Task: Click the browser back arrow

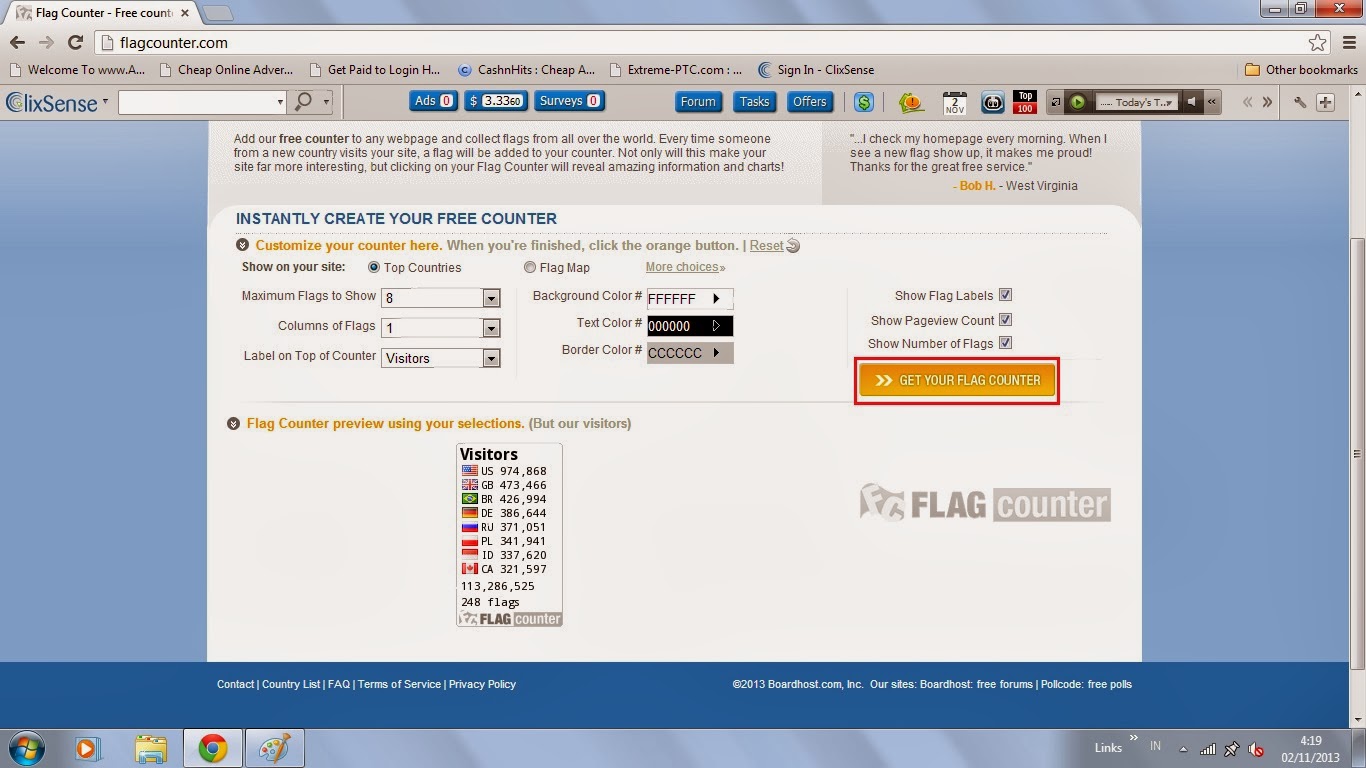Action: tap(17, 43)
